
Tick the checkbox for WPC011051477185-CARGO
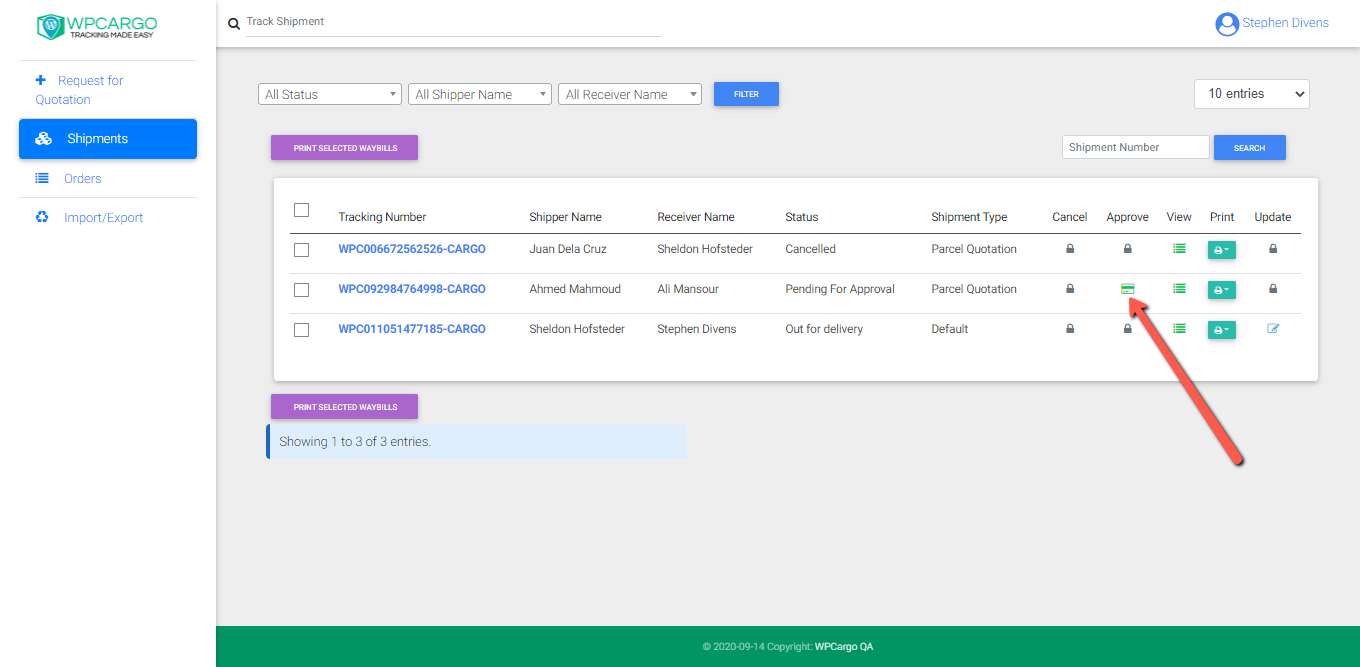[x=301, y=330]
